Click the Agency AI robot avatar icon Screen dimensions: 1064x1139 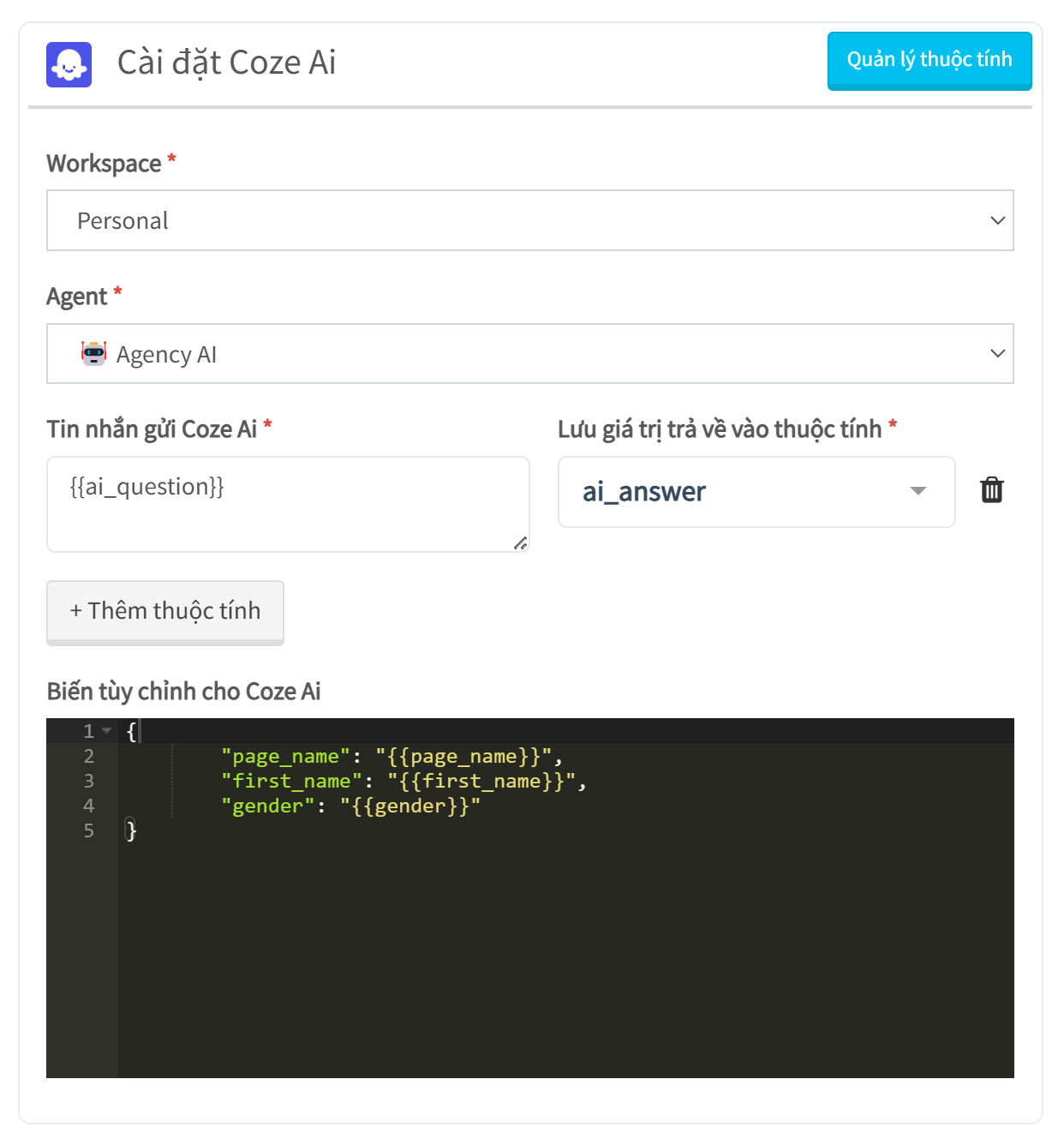(x=93, y=353)
